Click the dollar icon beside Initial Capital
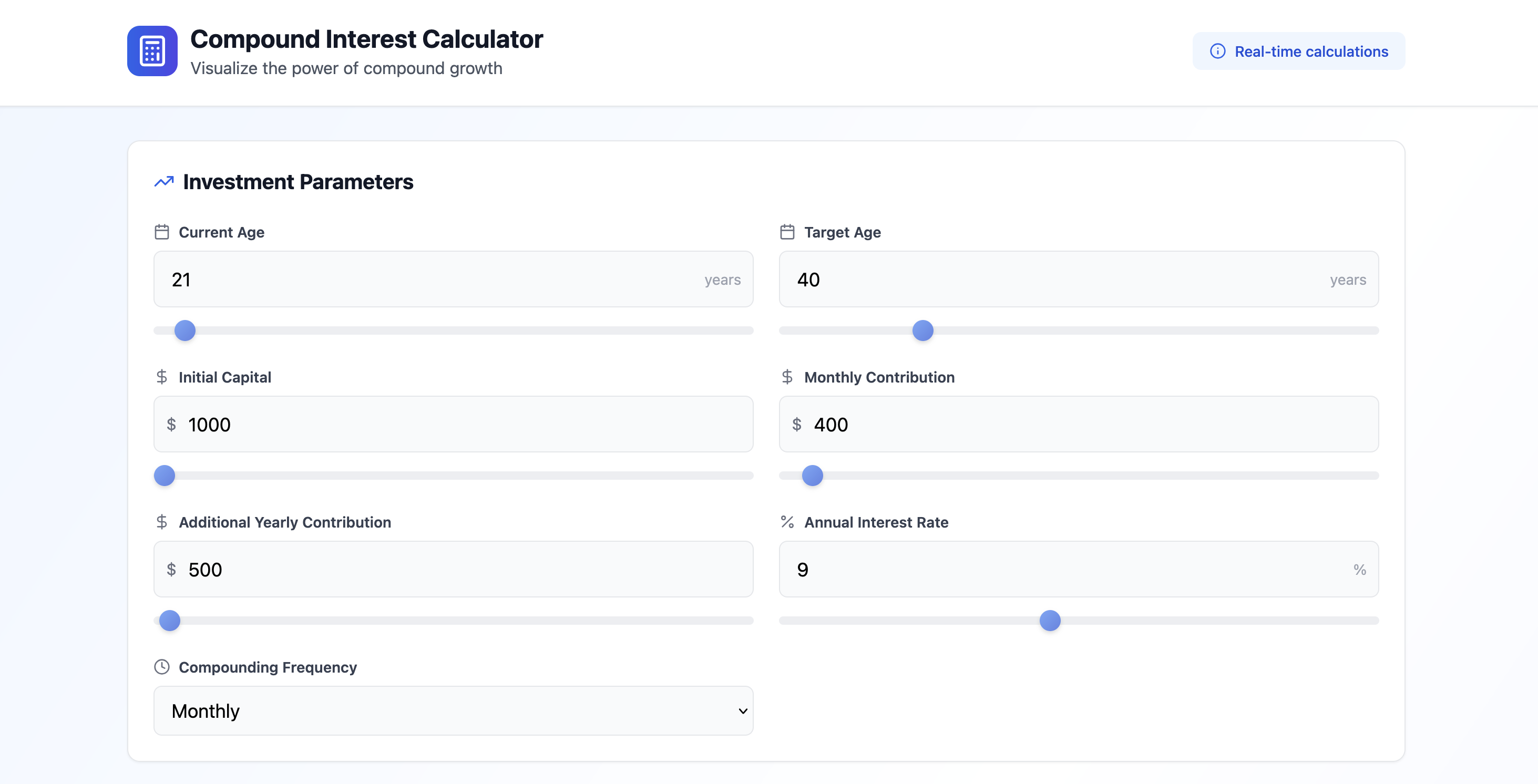Screen dimensions: 1538x784 (162, 376)
